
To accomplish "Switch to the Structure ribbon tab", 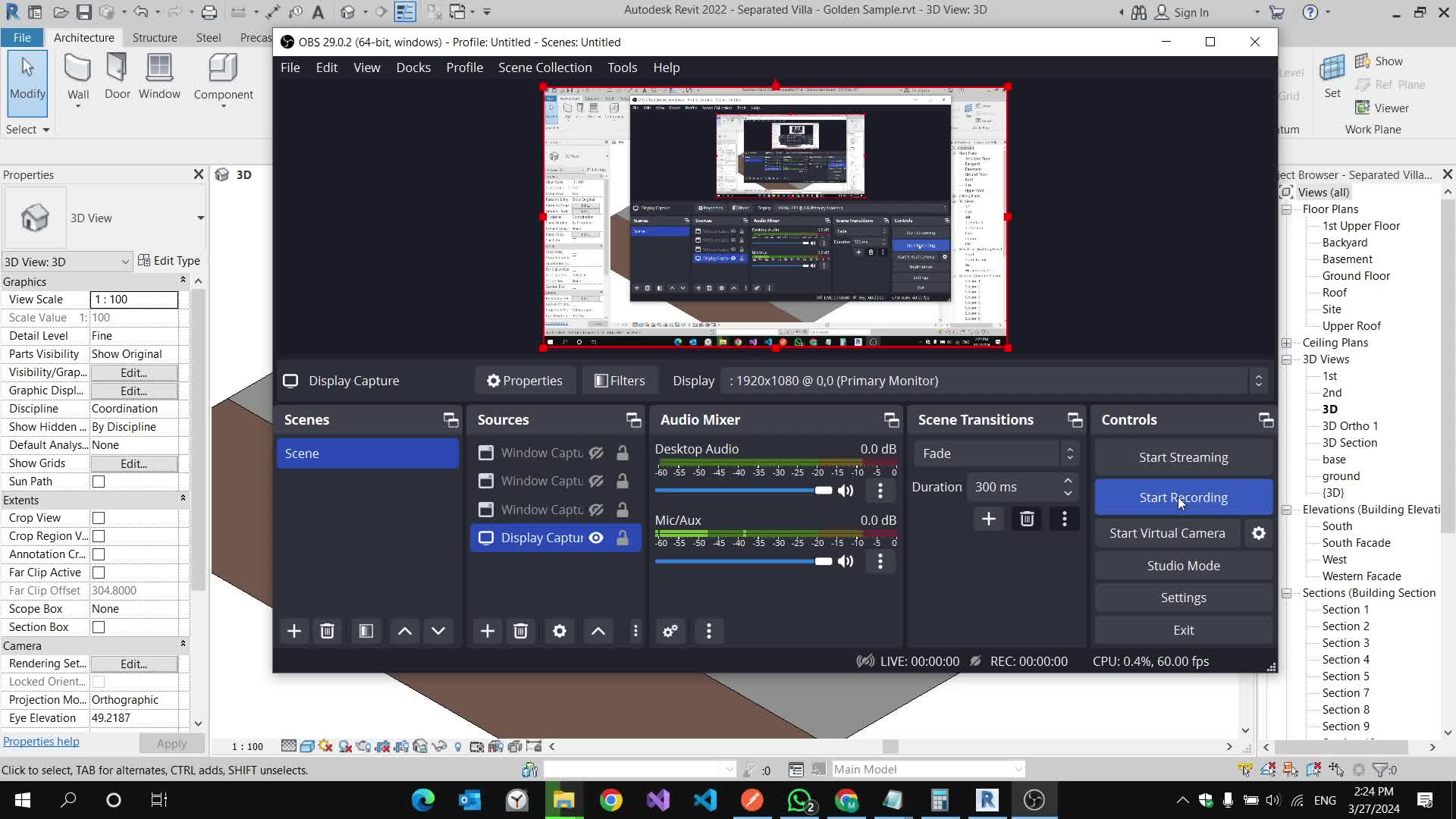I will (x=155, y=37).
